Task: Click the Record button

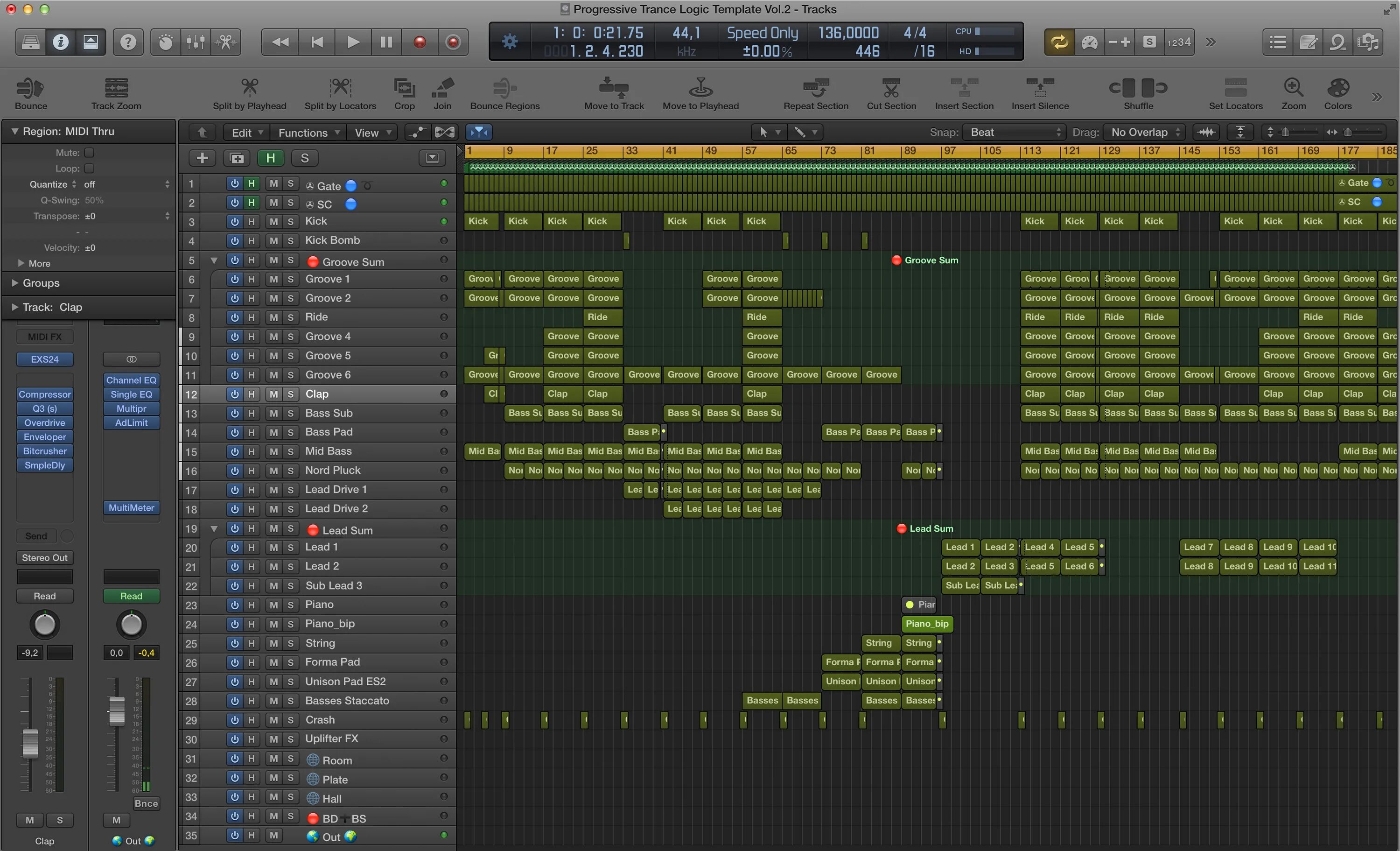Action: tap(420, 42)
